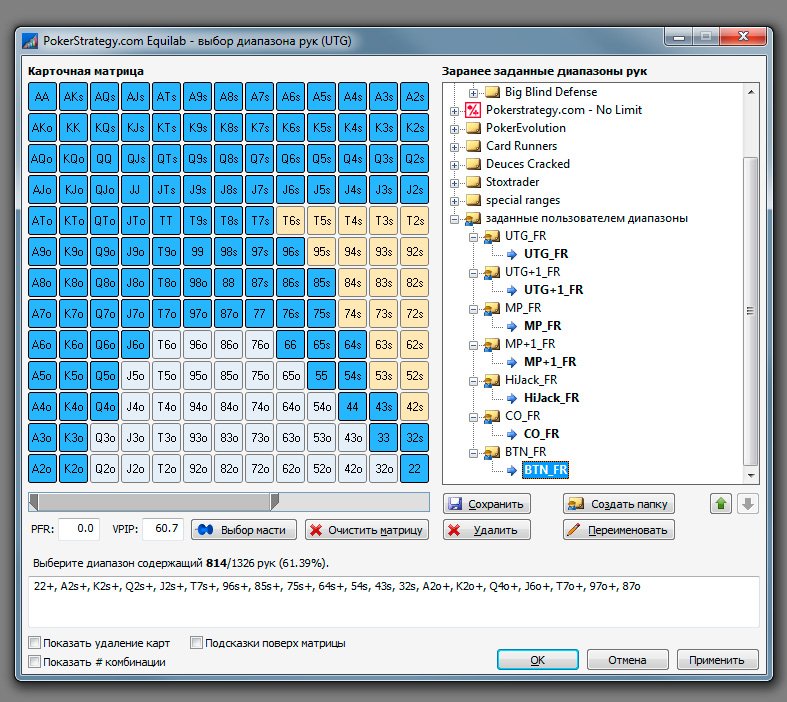787x702 pixels.
Task: Enable Показать удаление карт checkbox
Action: (x=35, y=643)
